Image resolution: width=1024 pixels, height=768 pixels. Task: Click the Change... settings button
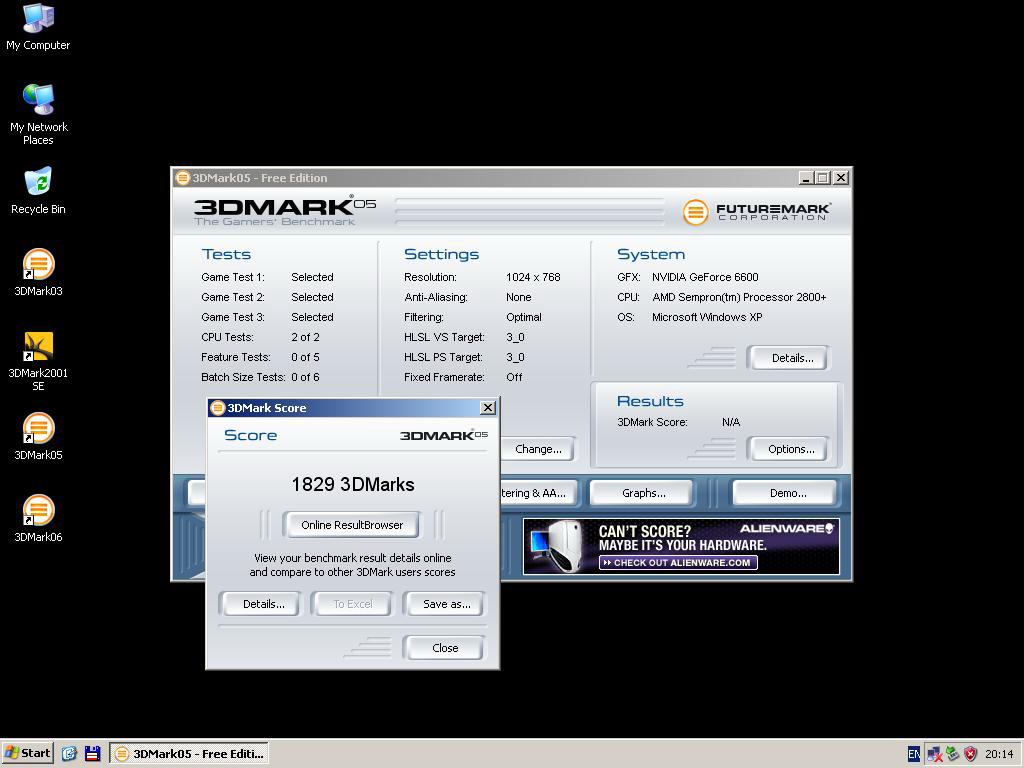coord(538,449)
